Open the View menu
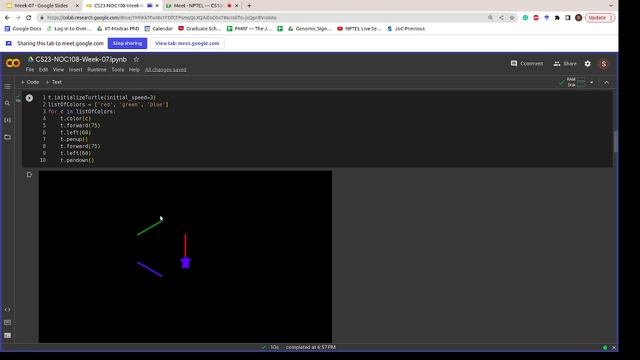The height and width of the screenshot is (360, 640). [58, 70]
